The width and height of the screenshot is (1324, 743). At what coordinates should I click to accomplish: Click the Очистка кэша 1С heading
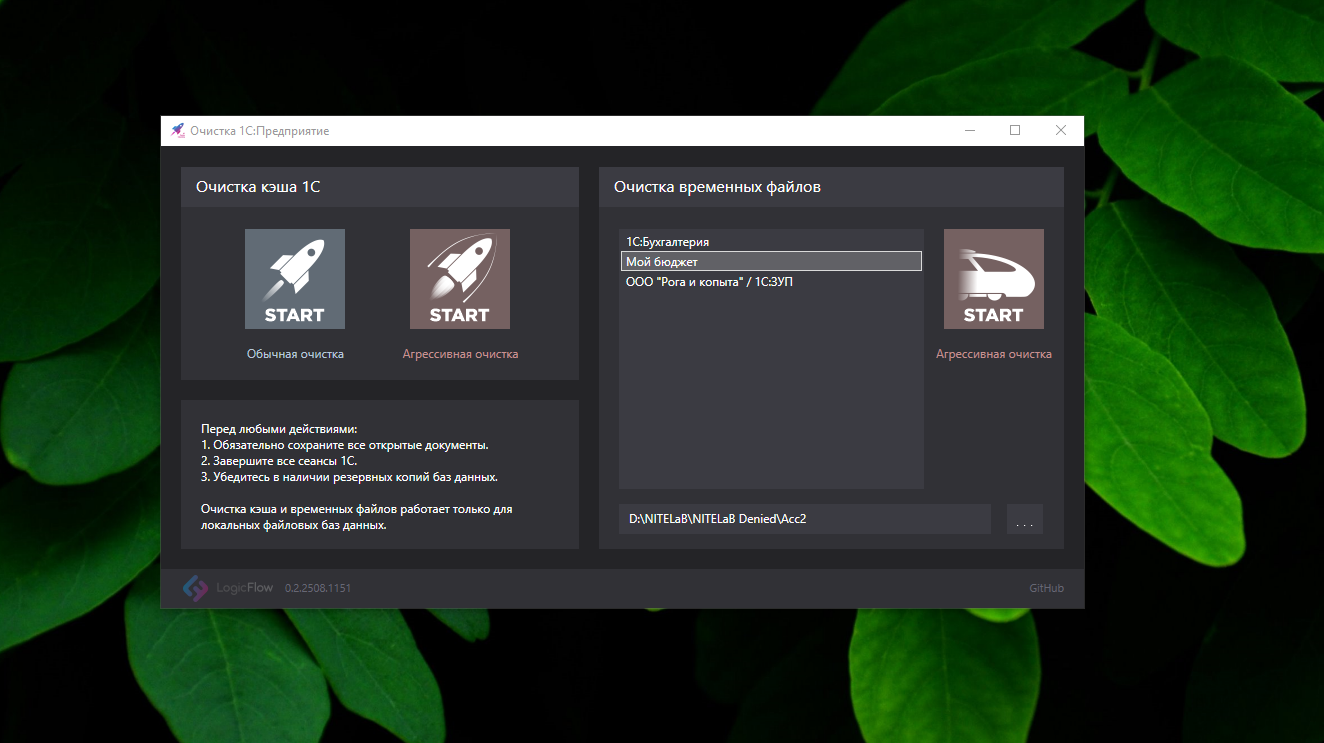click(x=258, y=187)
